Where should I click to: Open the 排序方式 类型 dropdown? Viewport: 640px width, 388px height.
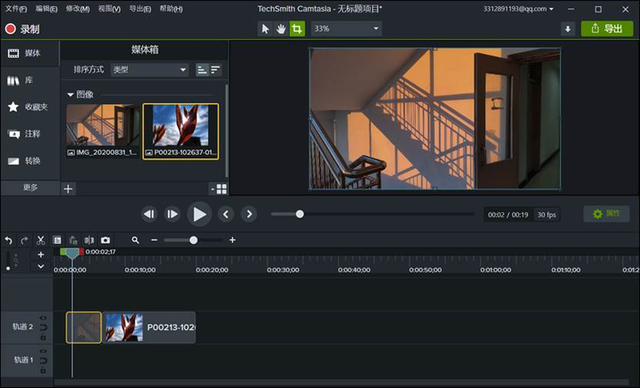coord(150,70)
